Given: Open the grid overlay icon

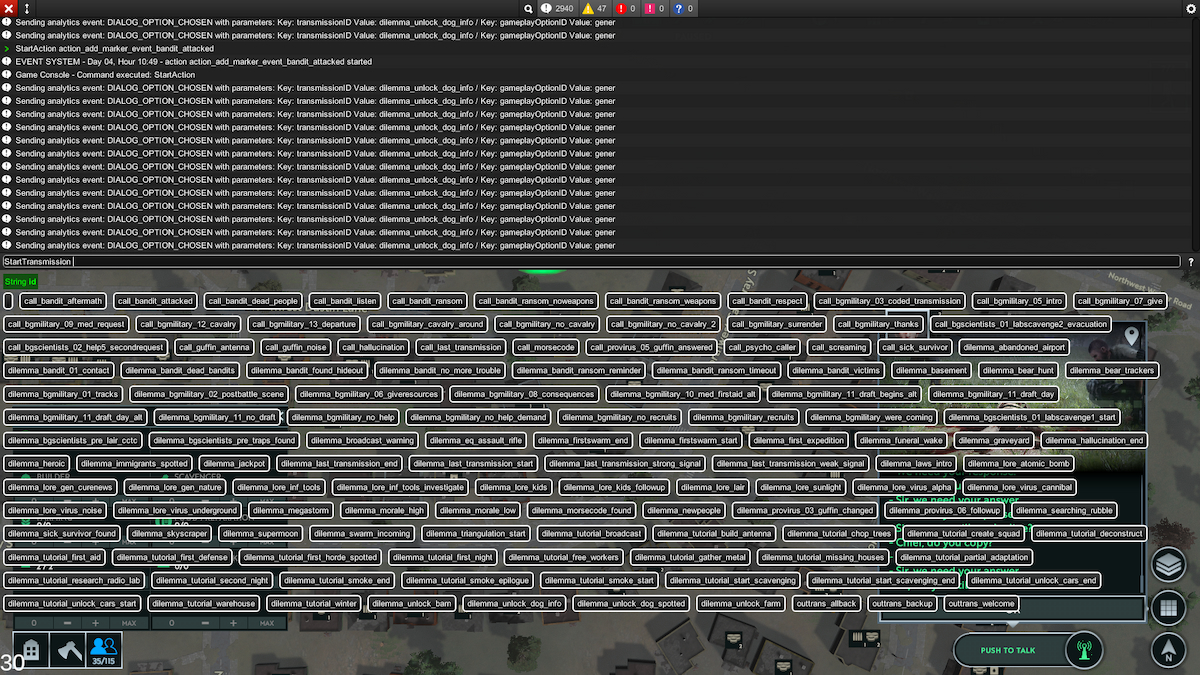Looking at the screenshot, I should click(1168, 607).
